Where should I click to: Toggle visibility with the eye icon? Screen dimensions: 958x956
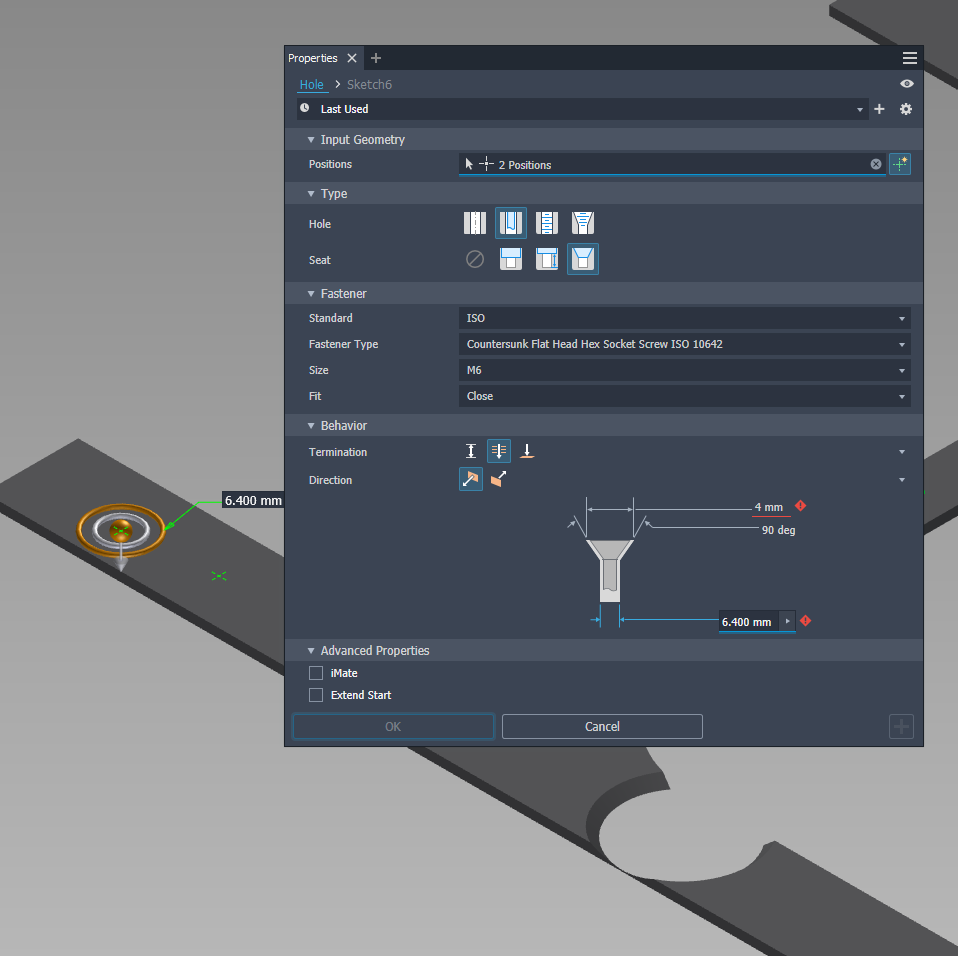point(907,84)
